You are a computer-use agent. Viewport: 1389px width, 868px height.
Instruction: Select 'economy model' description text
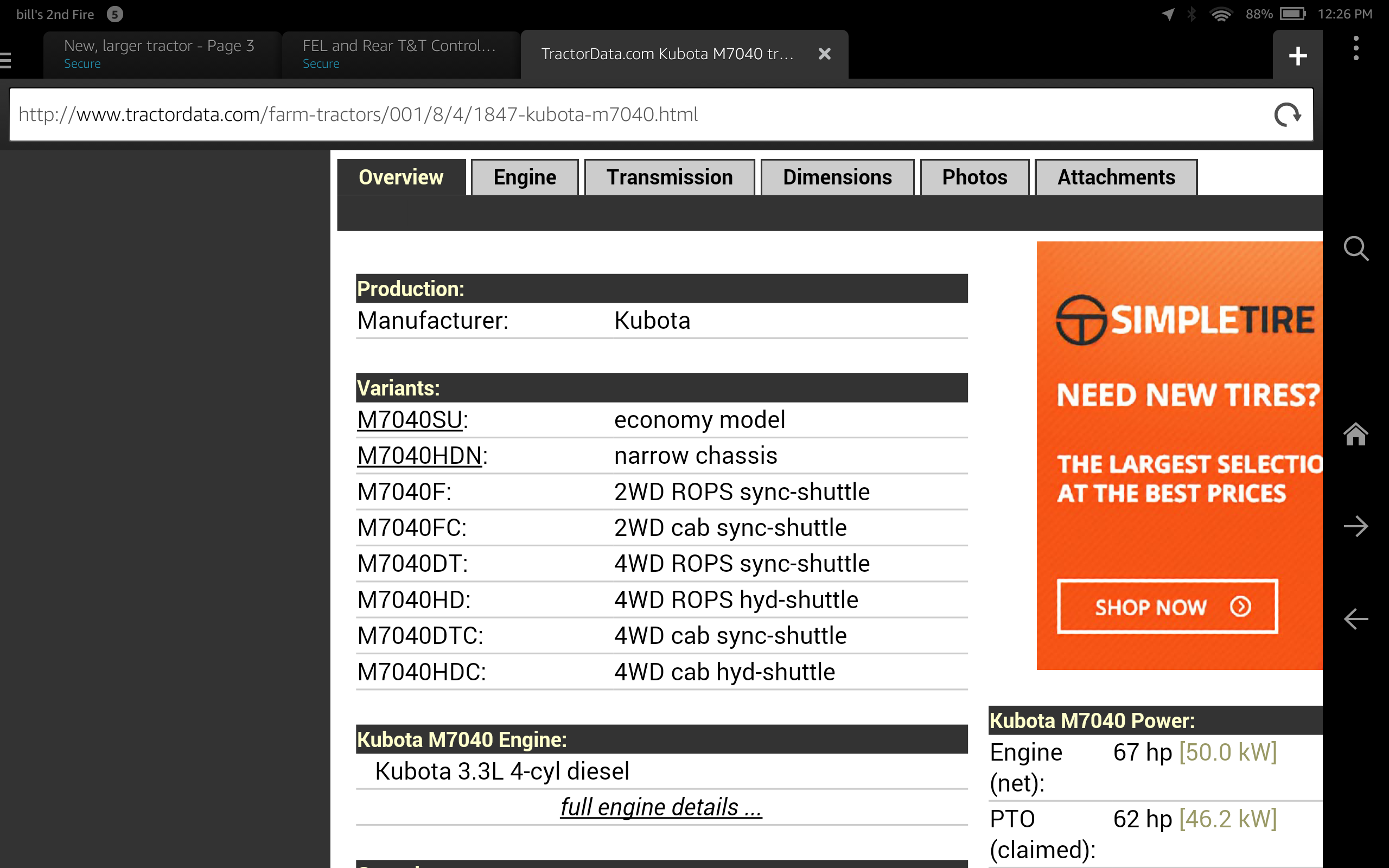click(x=700, y=420)
